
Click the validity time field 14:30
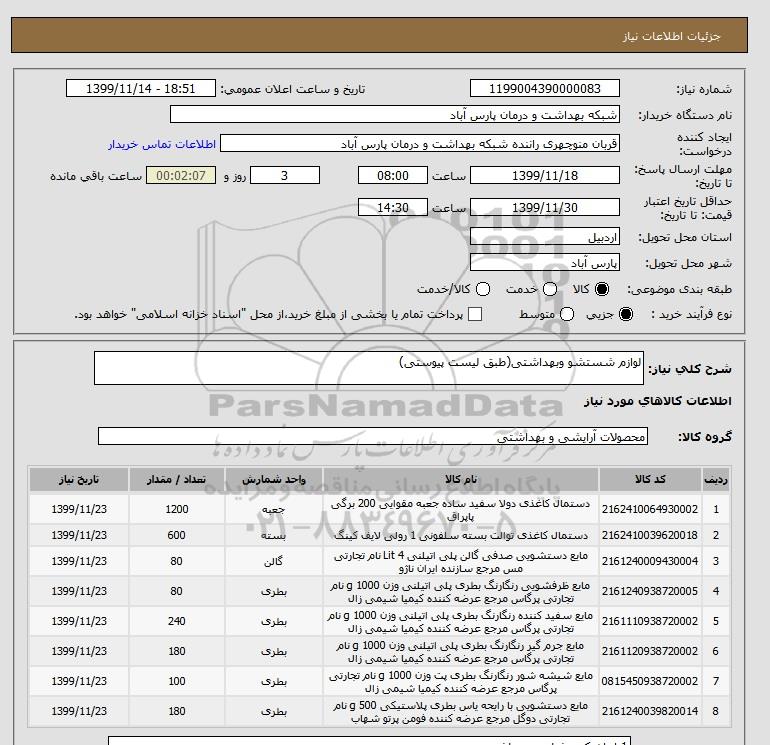pos(392,207)
